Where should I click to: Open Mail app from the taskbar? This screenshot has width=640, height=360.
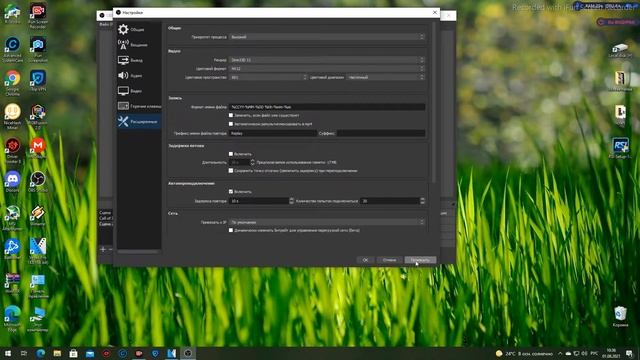tap(90, 353)
